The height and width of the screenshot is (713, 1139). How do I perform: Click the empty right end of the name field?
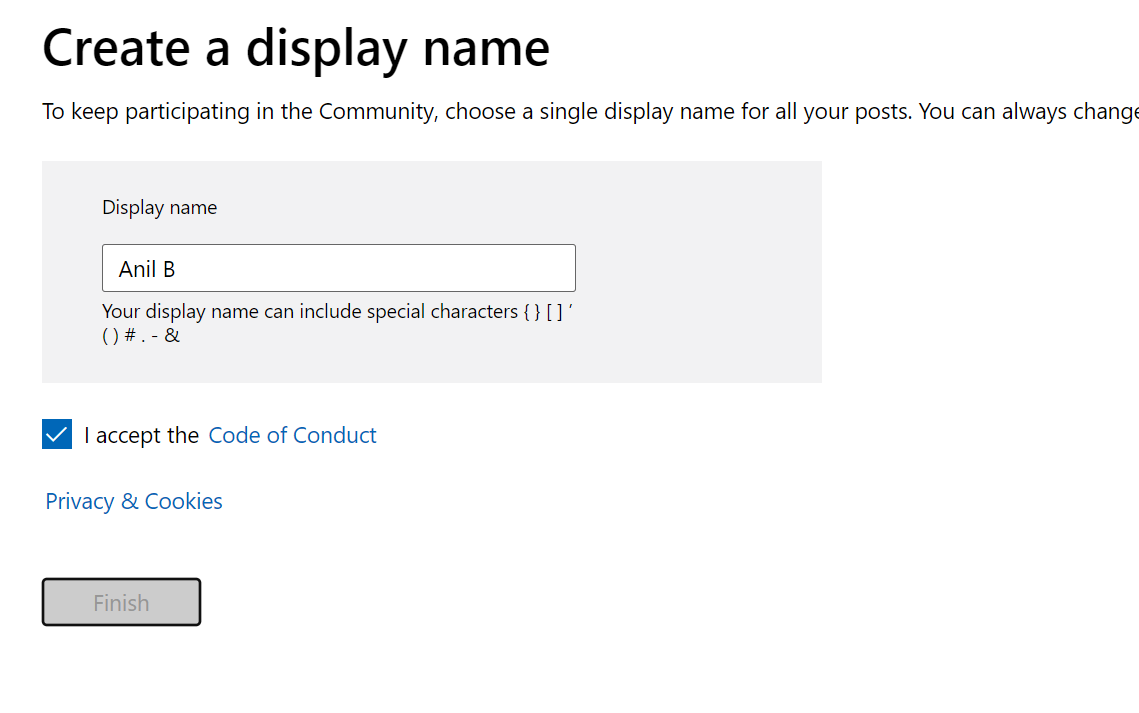500,268
